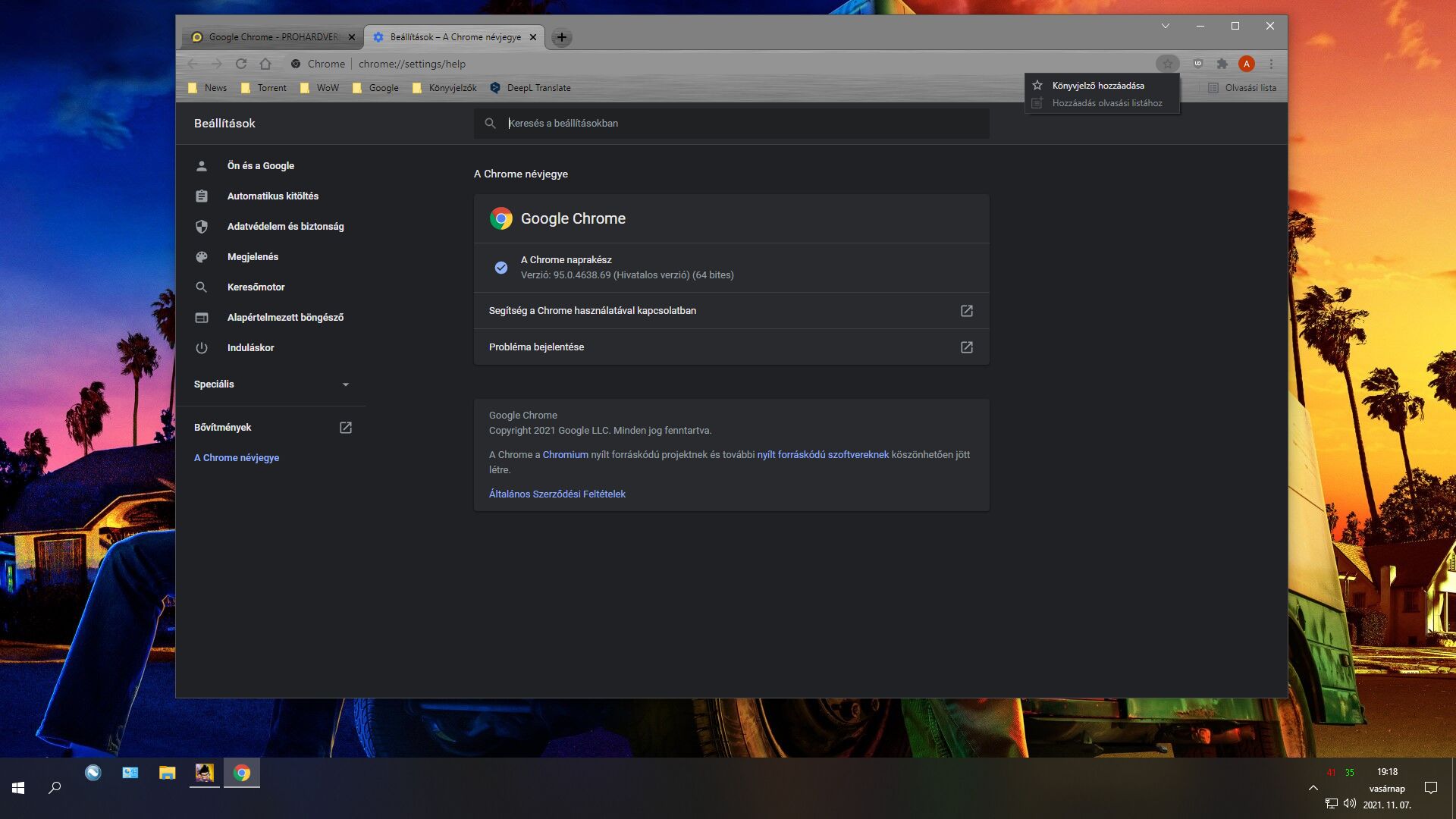Click the Megjelenés palette icon in sidebar
The width and height of the screenshot is (1456, 819).
pyautogui.click(x=202, y=257)
